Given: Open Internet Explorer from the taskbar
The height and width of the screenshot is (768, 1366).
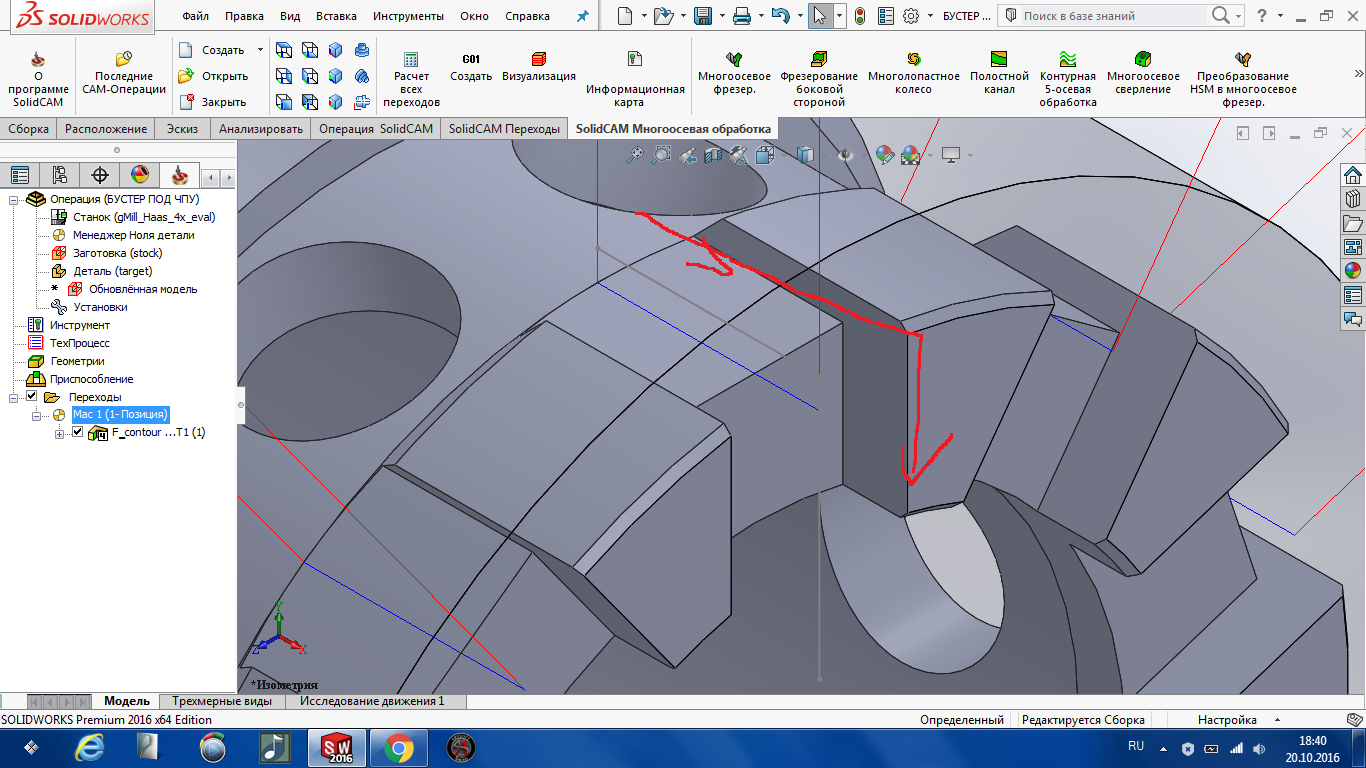Looking at the screenshot, I should point(90,747).
